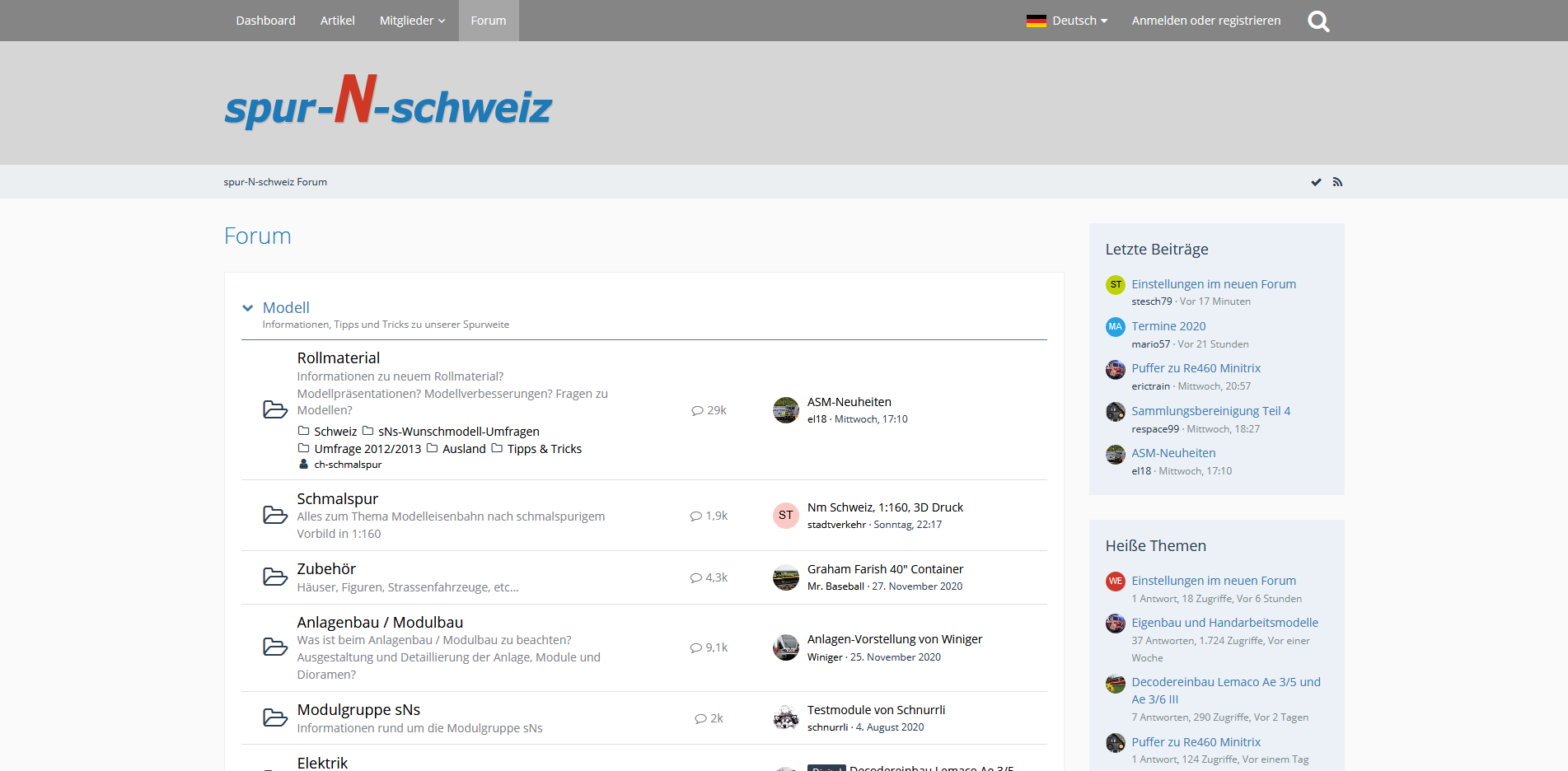Open Termine 2020 in Letzte Beiträge

click(x=1168, y=326)
